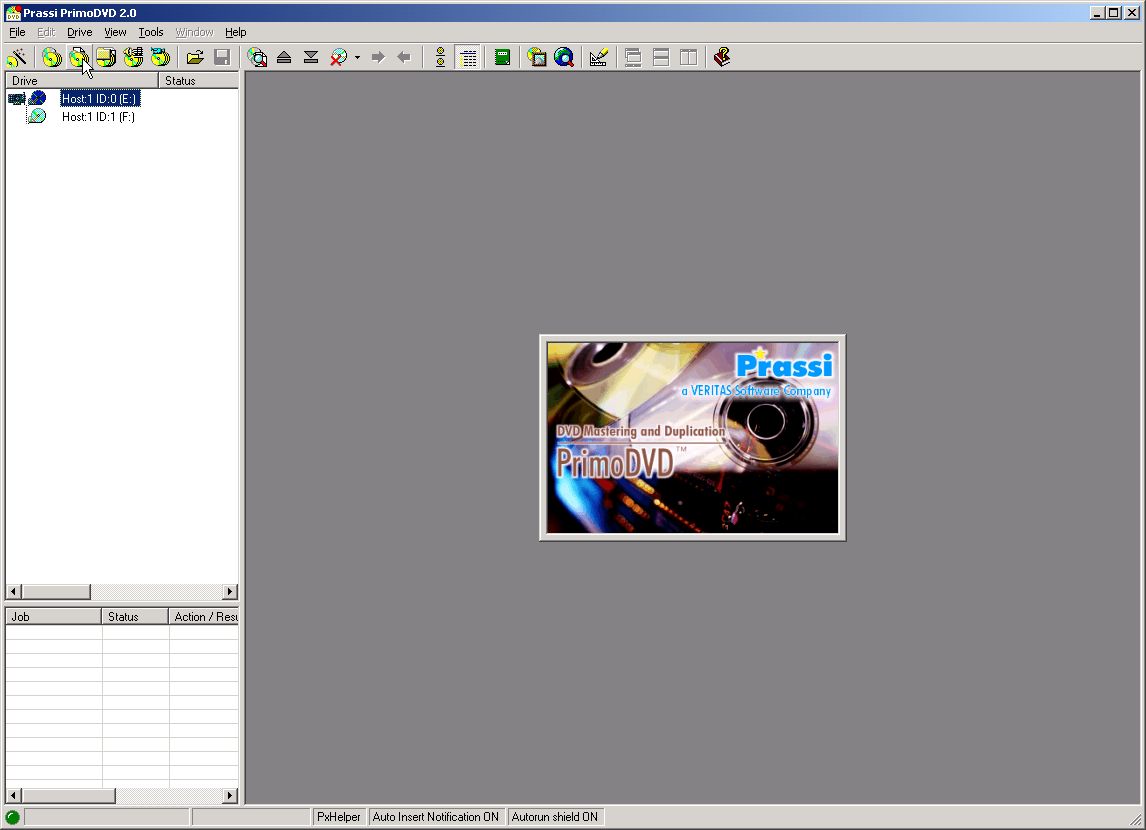Click the Drive column header
This screenshot has width=1146, height=830.
pos(82,80)
